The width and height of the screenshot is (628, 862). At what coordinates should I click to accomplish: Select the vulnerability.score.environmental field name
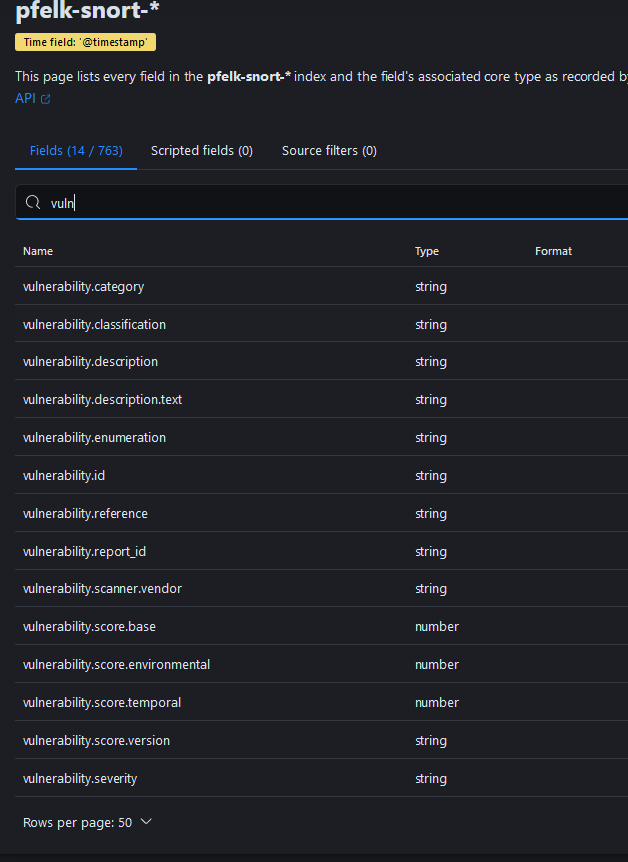(117, 665)
